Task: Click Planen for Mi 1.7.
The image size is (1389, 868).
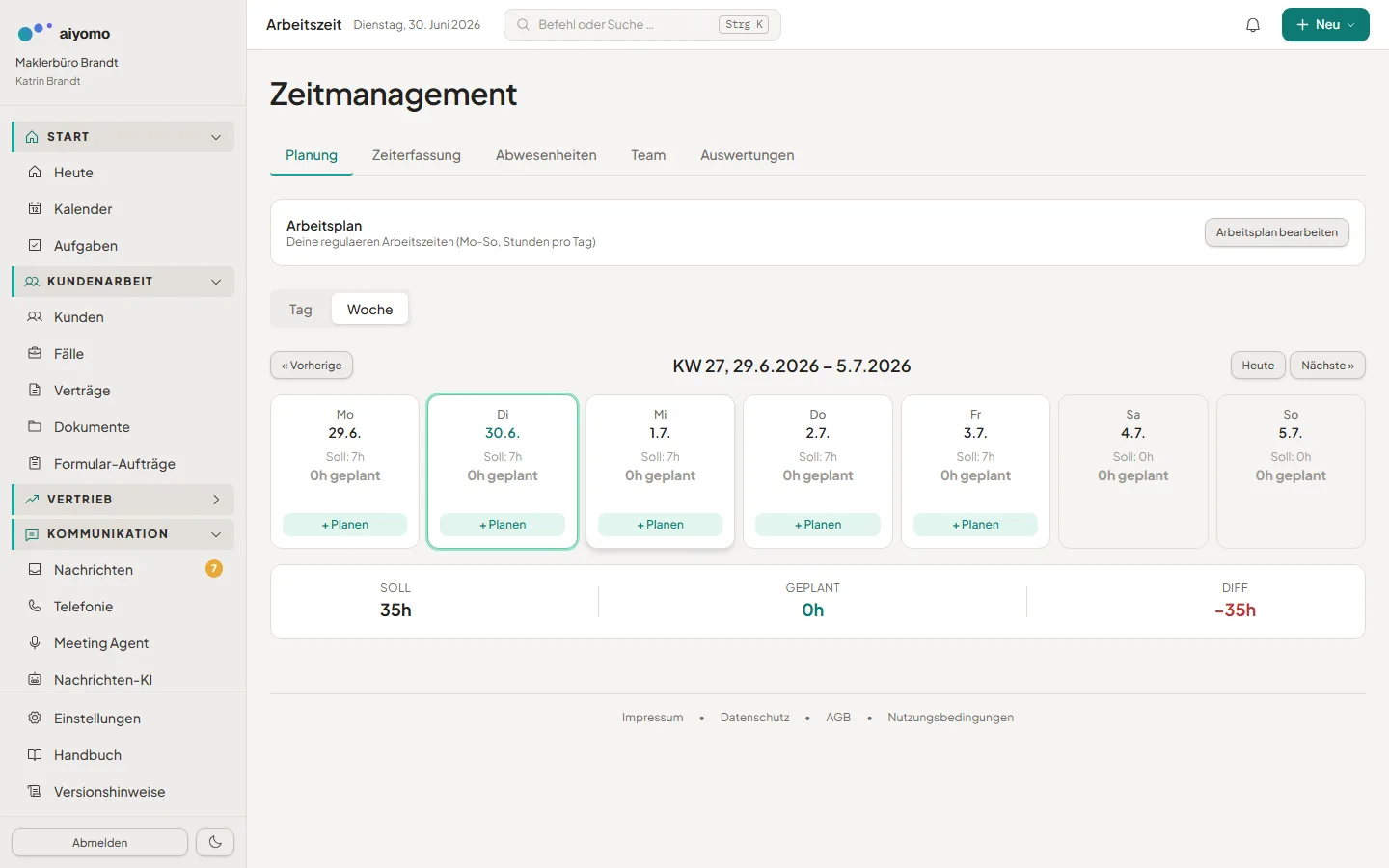Action: point(660,525)
